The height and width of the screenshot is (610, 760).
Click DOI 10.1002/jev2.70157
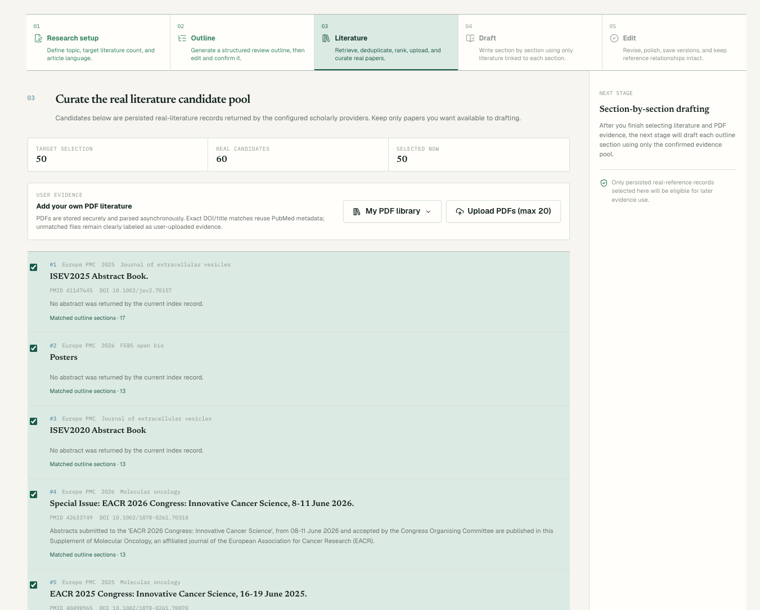(x=135, y=291)
